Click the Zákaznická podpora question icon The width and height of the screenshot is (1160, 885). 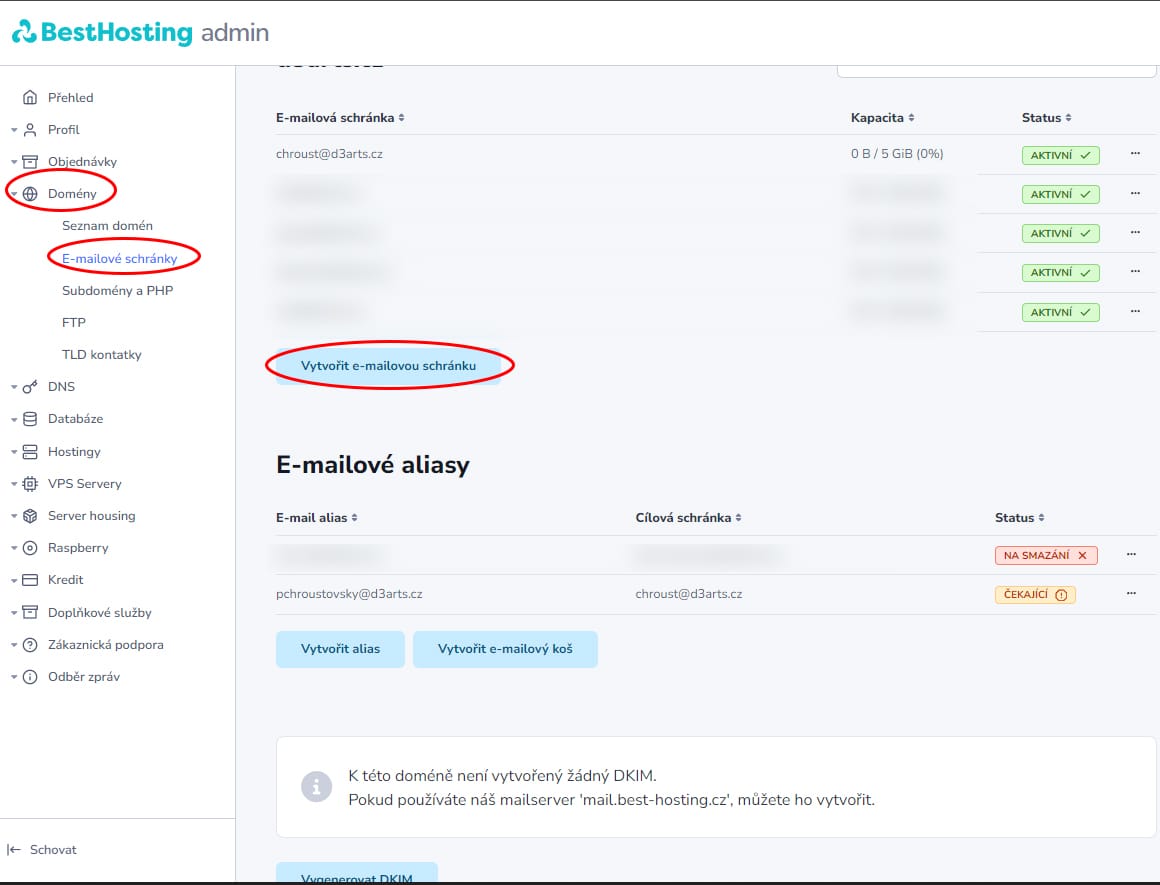[x=30, y=645]
